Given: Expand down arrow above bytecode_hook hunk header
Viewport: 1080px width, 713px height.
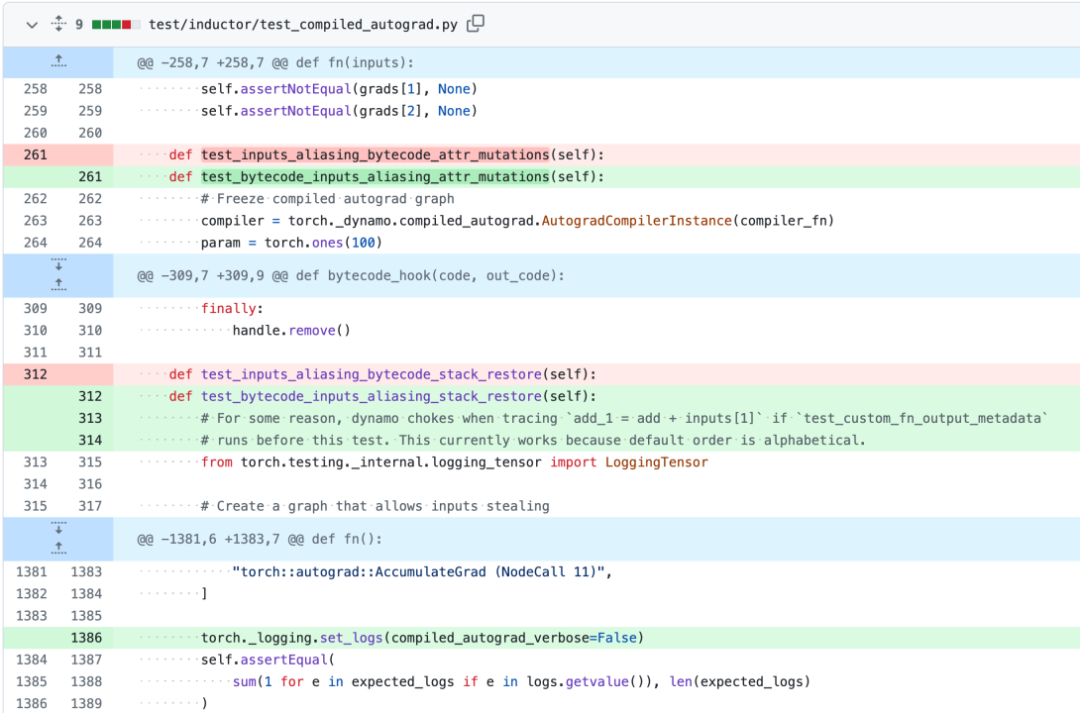Looking at the screenshot, I should click(x=59, y=265).
